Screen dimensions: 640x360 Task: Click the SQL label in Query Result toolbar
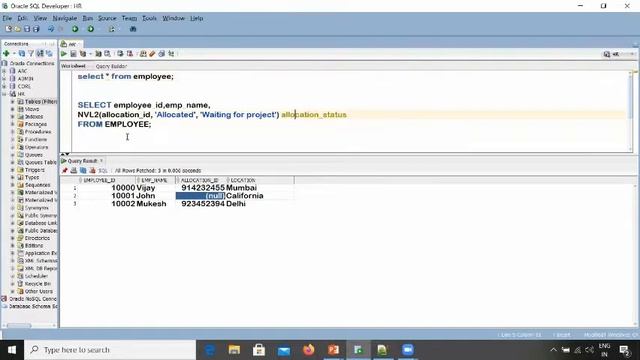[103, 171]
